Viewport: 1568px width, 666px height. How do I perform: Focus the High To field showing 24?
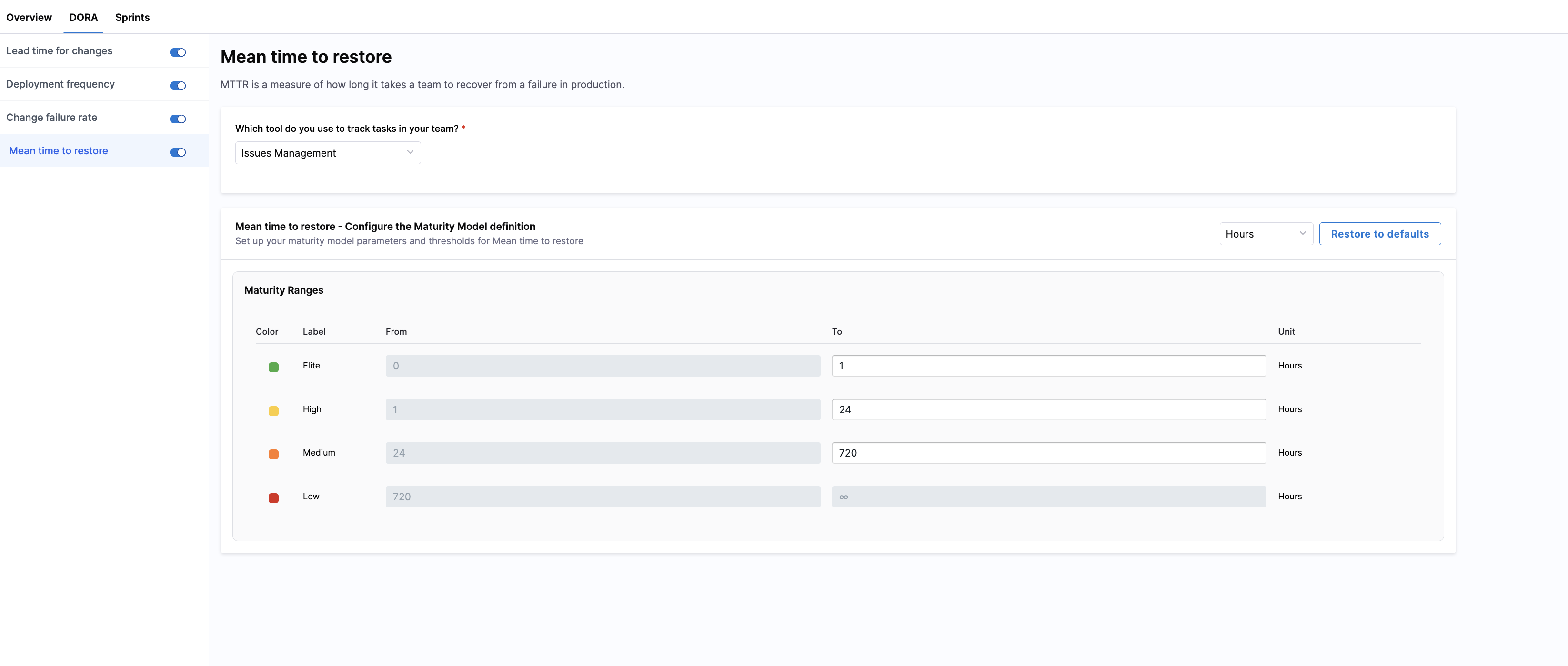1048,410
